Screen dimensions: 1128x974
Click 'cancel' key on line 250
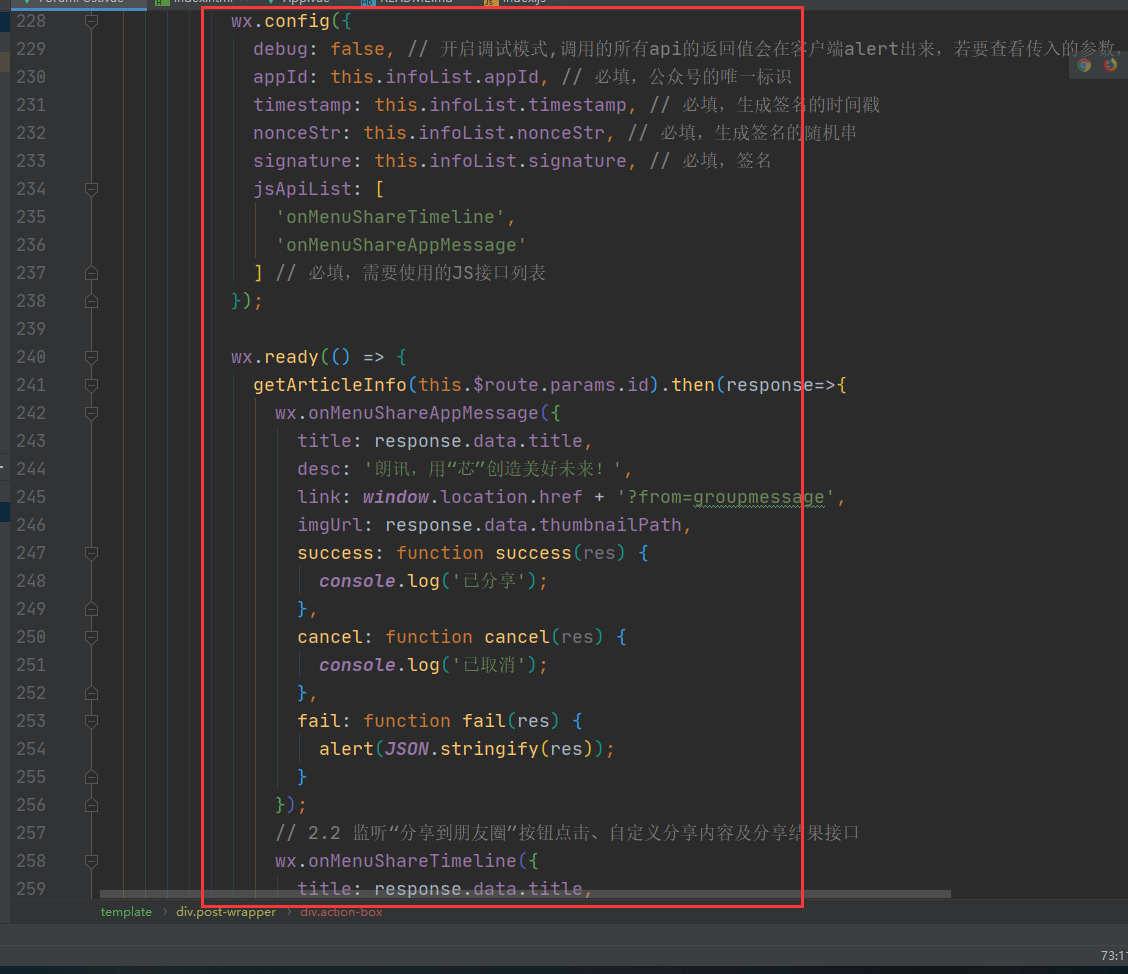[330, 637]
